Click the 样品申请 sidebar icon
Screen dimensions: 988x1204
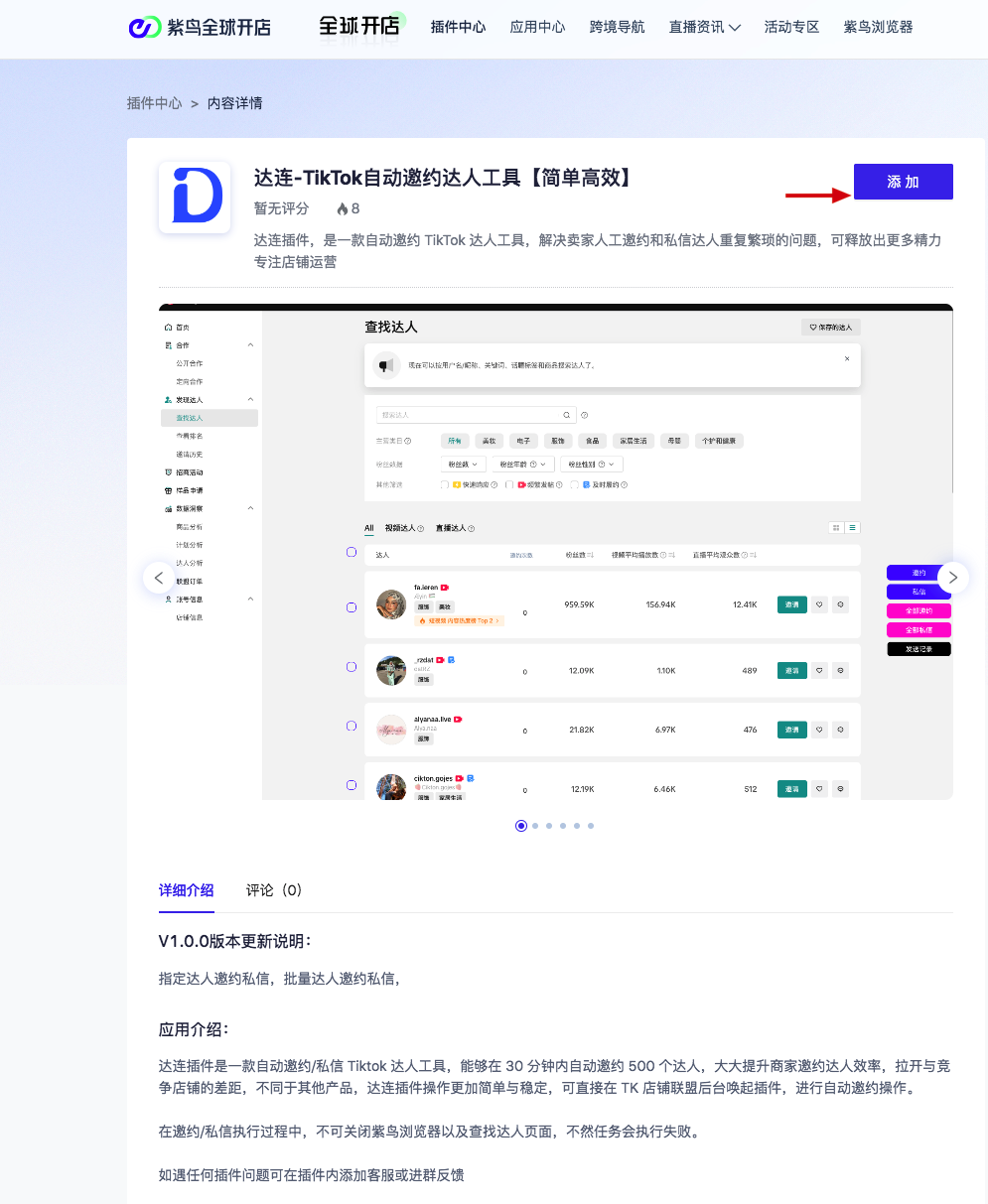[x=168, y=490]
